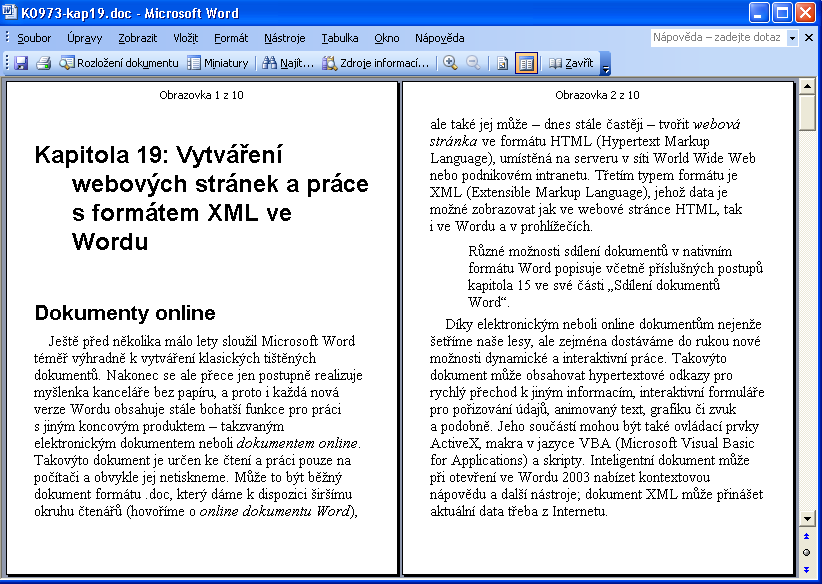Open the Nápověda menu
Image resolution: width=822 pixels, height=584 pixels.
tap(439, 38)
